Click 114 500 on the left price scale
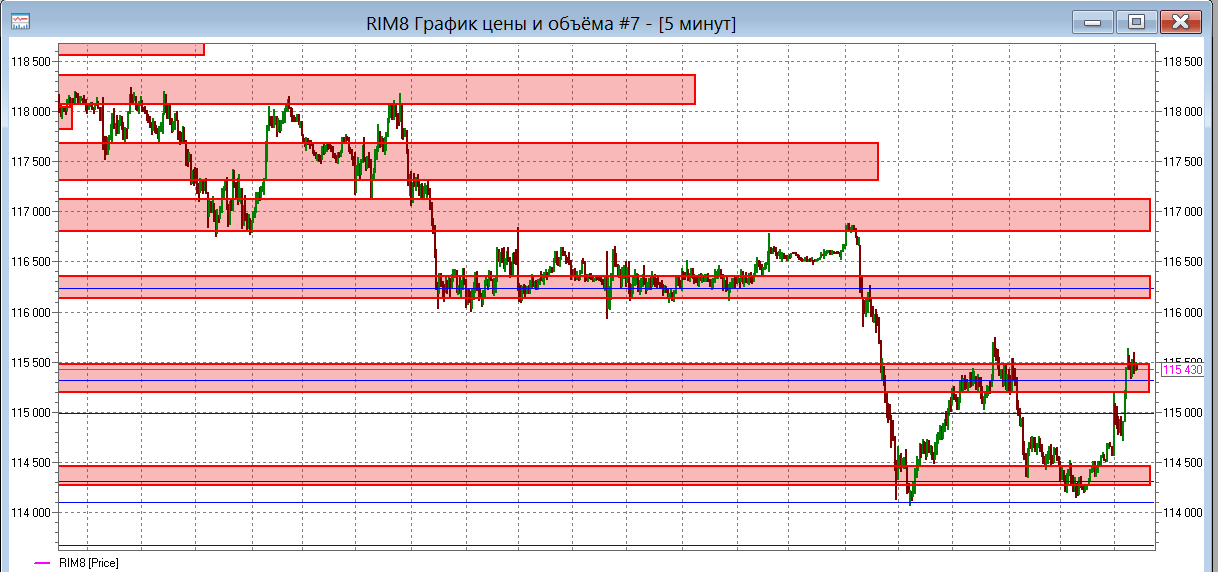 tap(30, 463)
